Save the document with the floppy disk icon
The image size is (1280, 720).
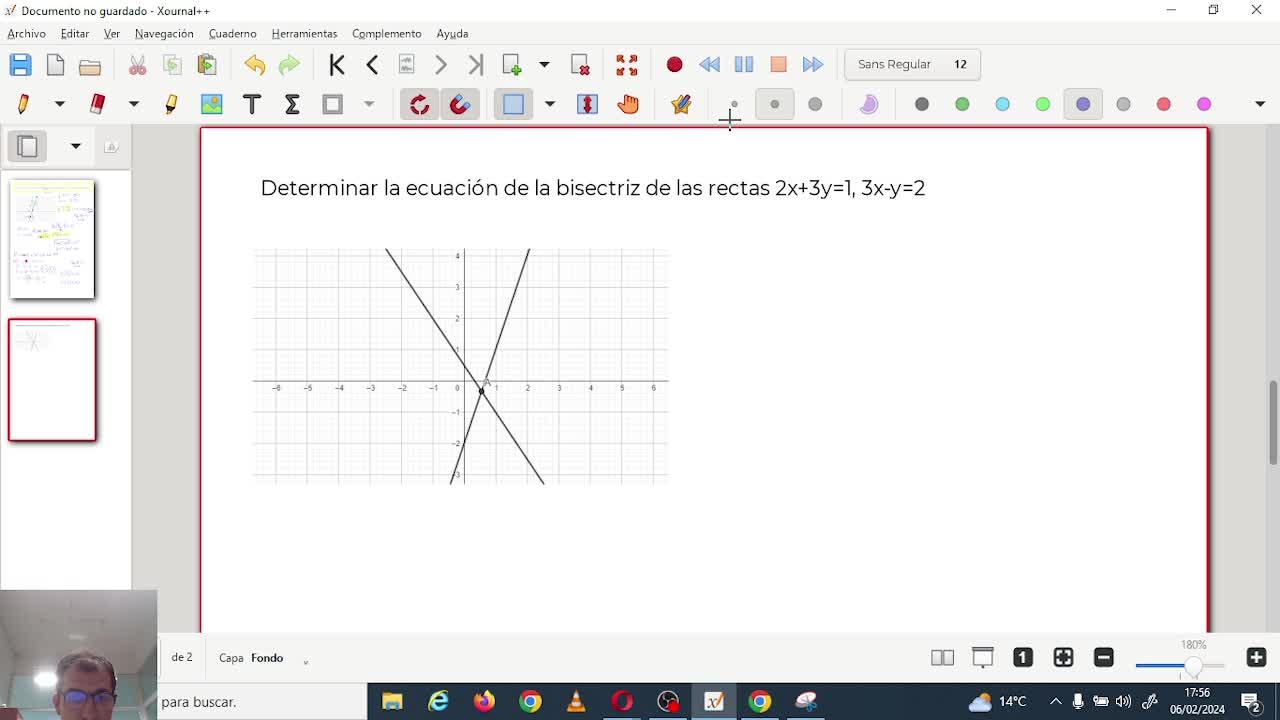coord(20,65)
